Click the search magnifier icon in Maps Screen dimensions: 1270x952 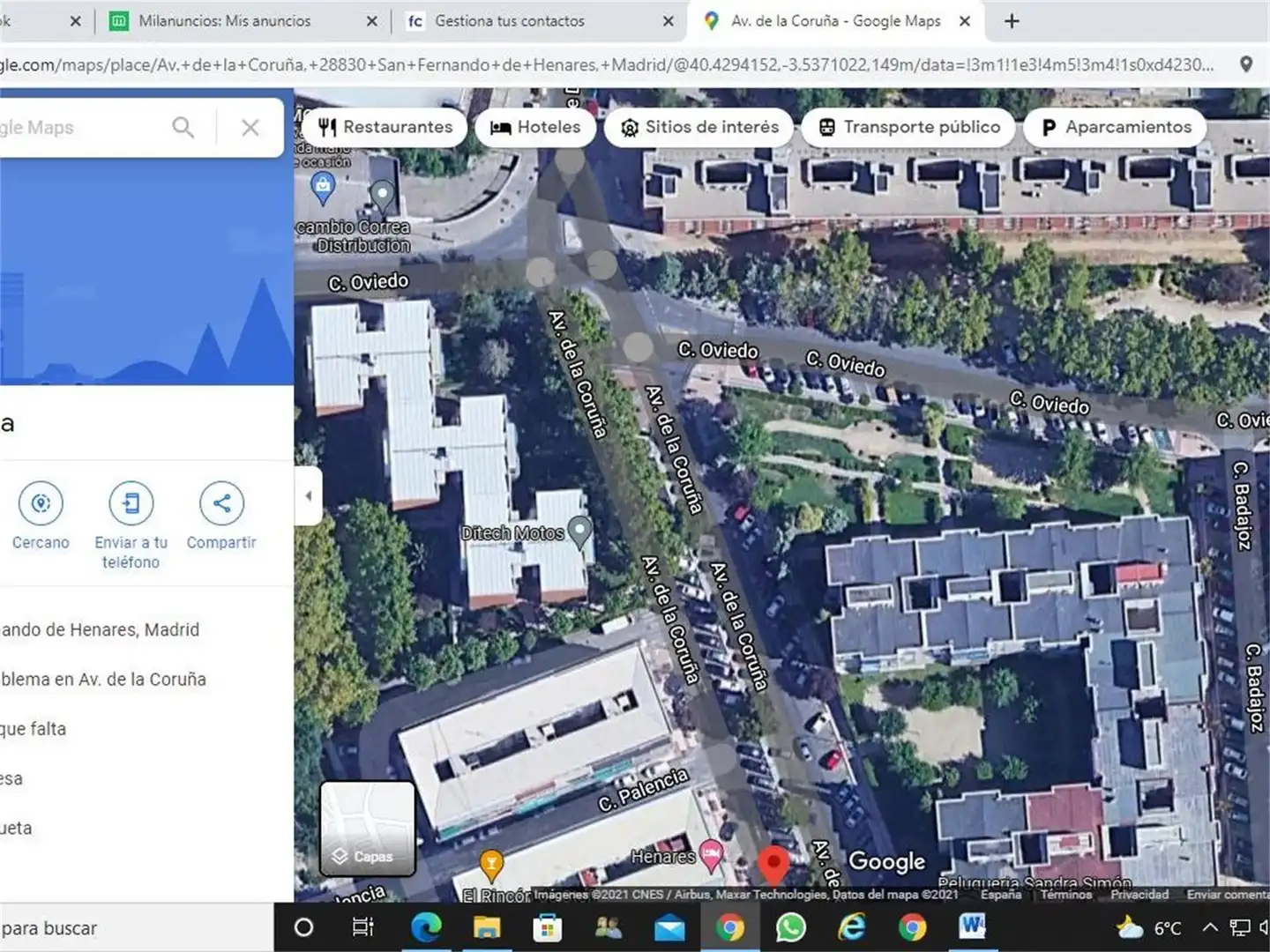[x=183, y=128]
